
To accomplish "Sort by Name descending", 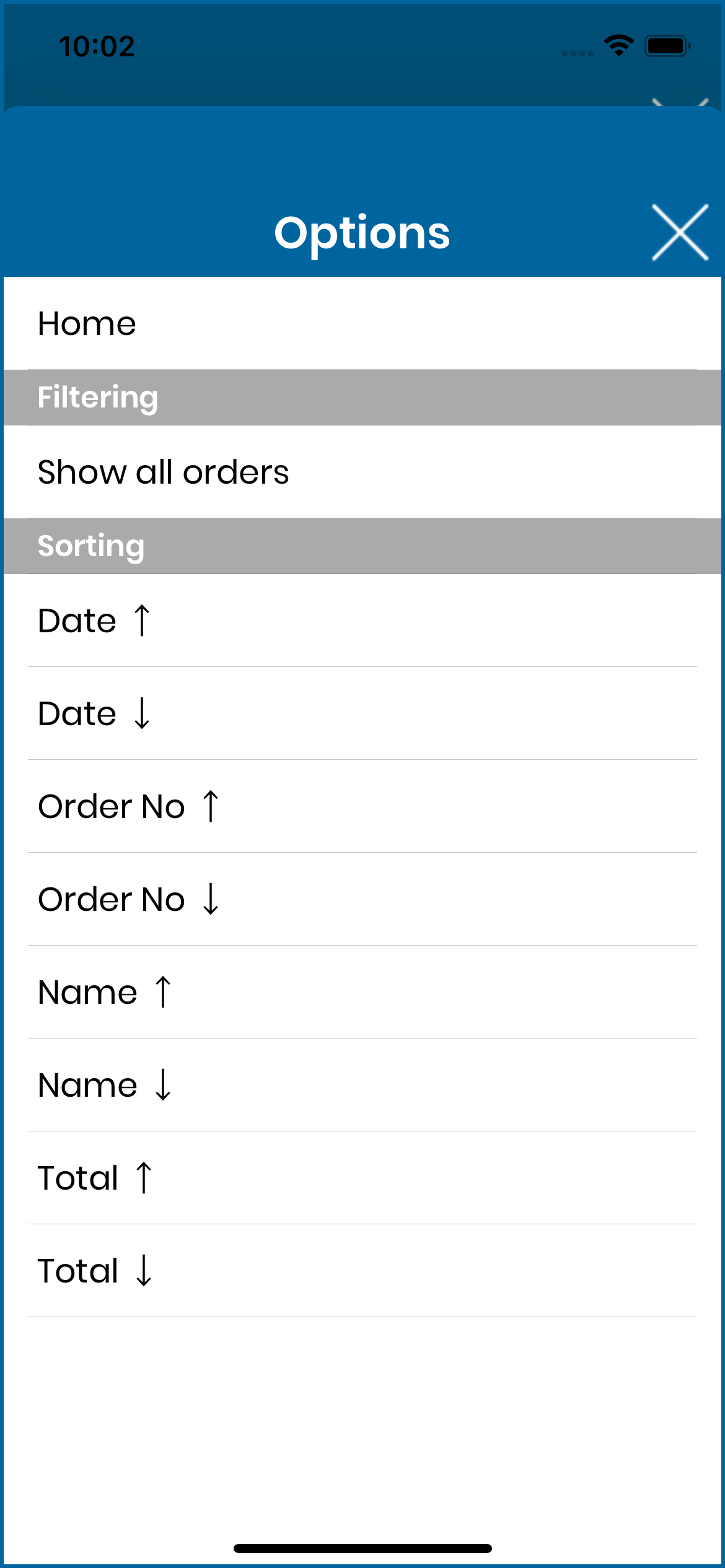I will 362,1085.
